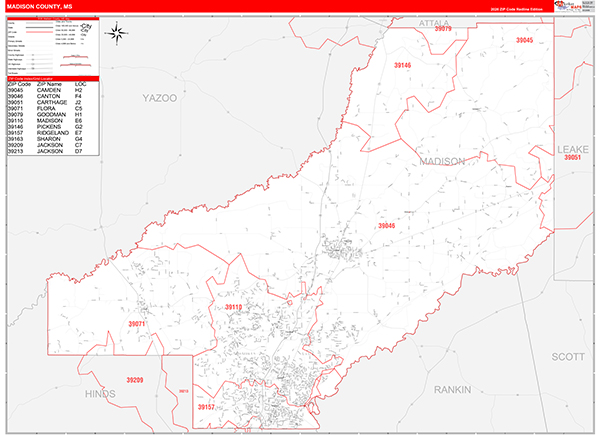Select the FLORA row in the ZIP index

[x=45, y=108]
